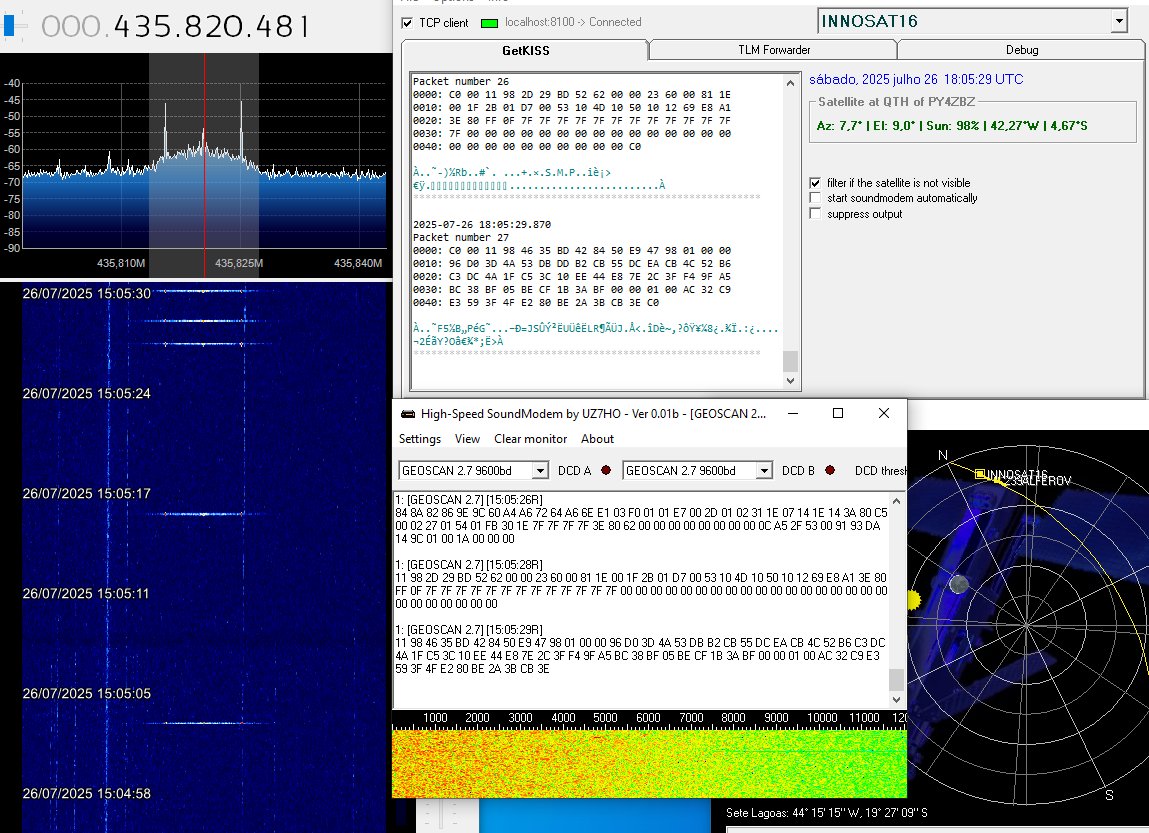
Task: Click the SoundModem monitor scrollbar thumb
Action: 896,679
